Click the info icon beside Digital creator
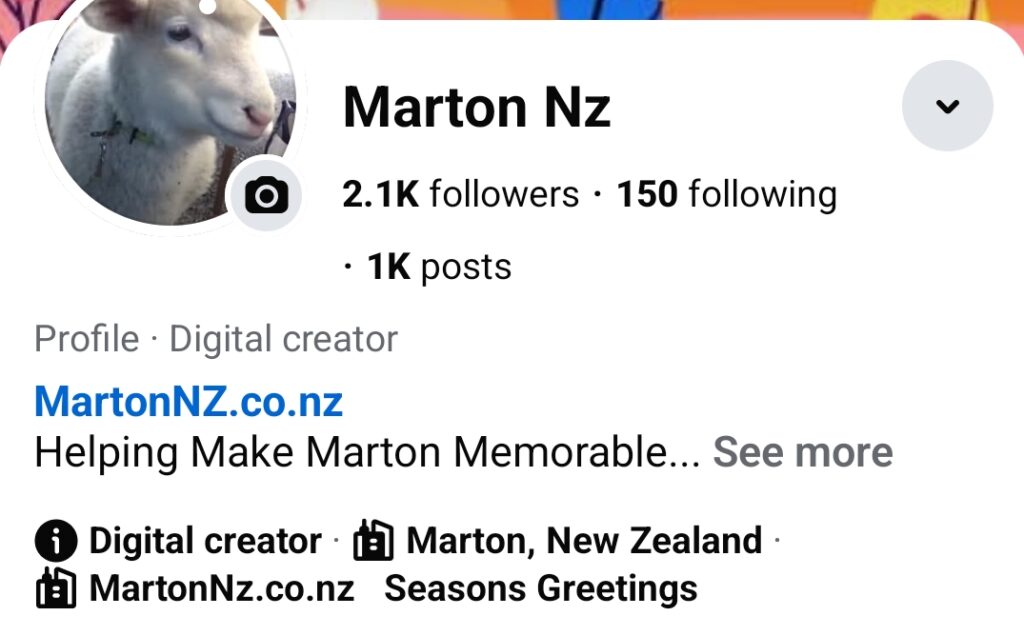Image resolution: width=1024 pixels, height=636 pixels. [56, 541]
